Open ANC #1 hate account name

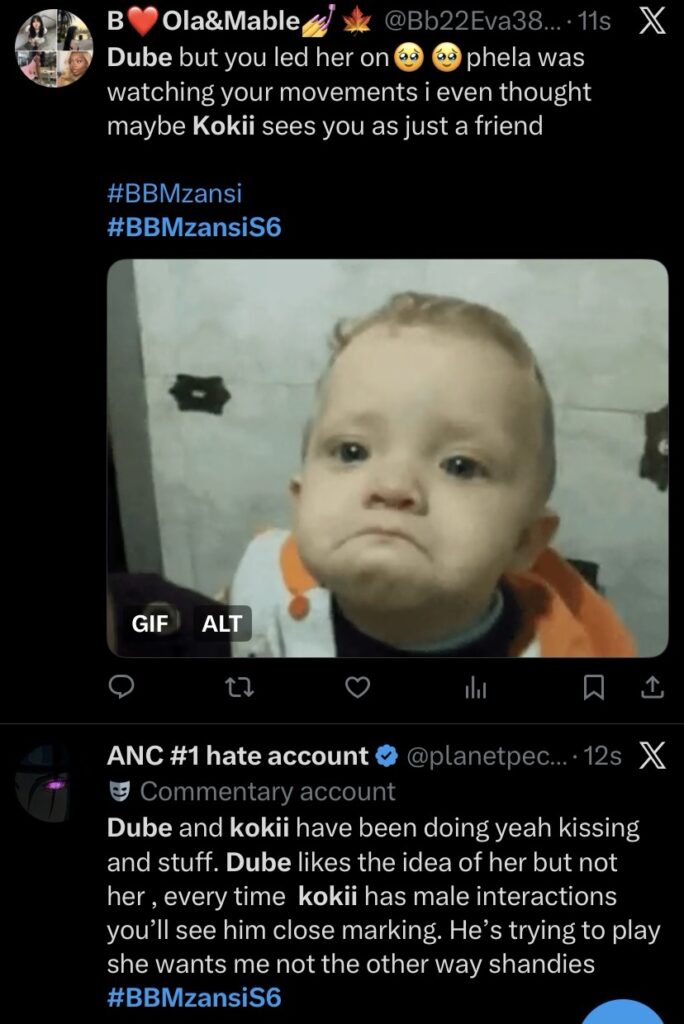238,757
